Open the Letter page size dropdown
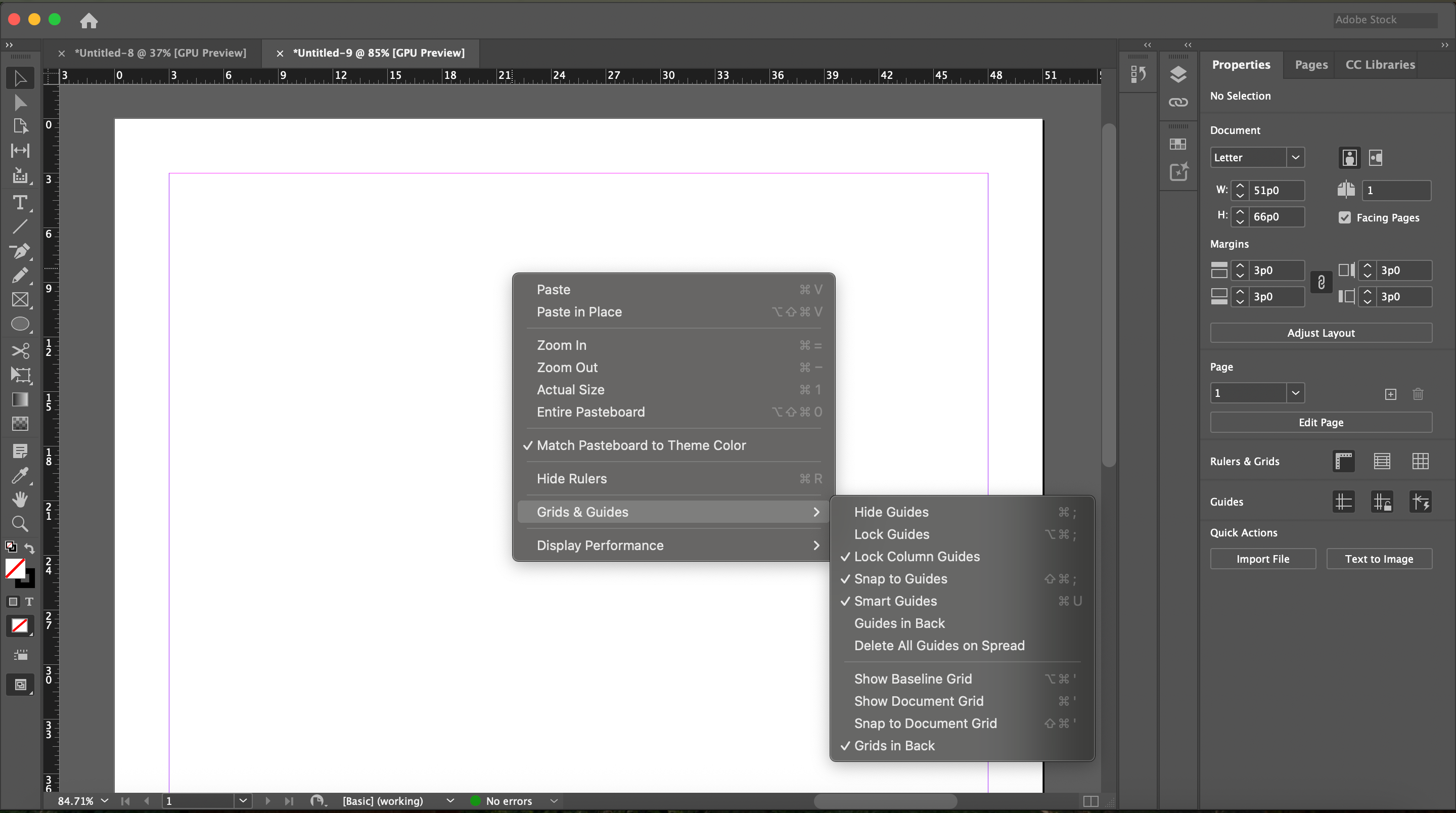Viewport: 1456px width, 813px height. [1295, 157]
